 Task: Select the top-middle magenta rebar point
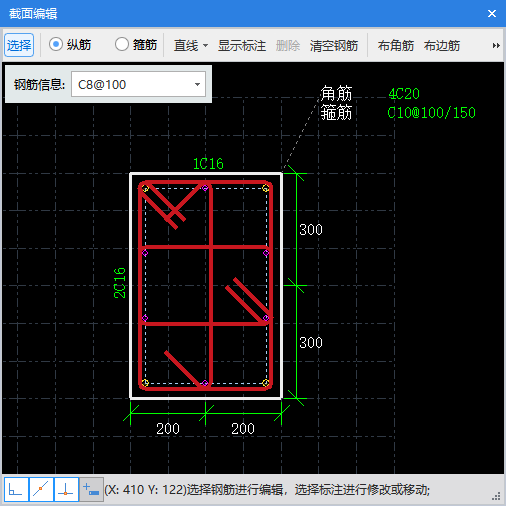coord(205,188)
